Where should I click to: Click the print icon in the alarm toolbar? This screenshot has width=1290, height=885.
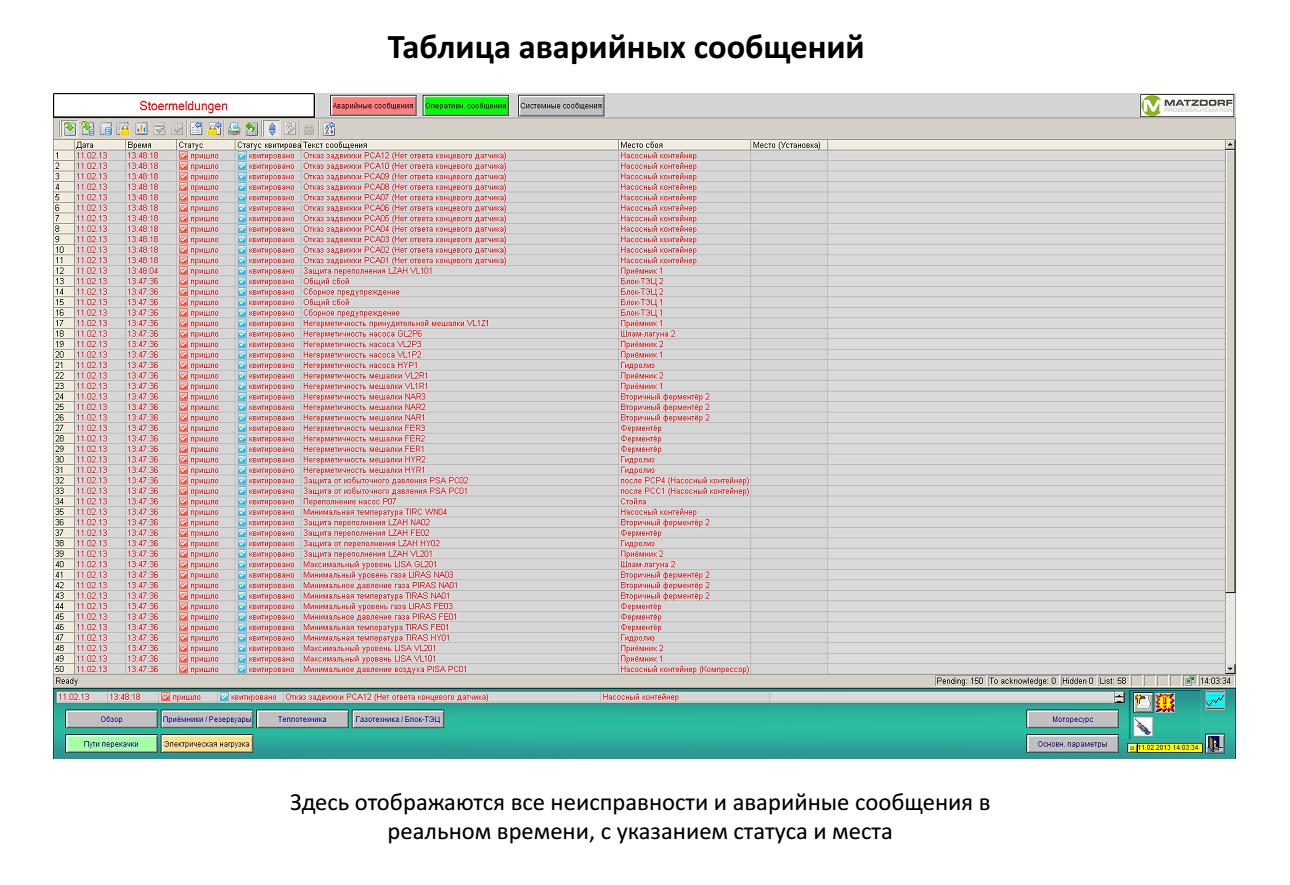234,130
